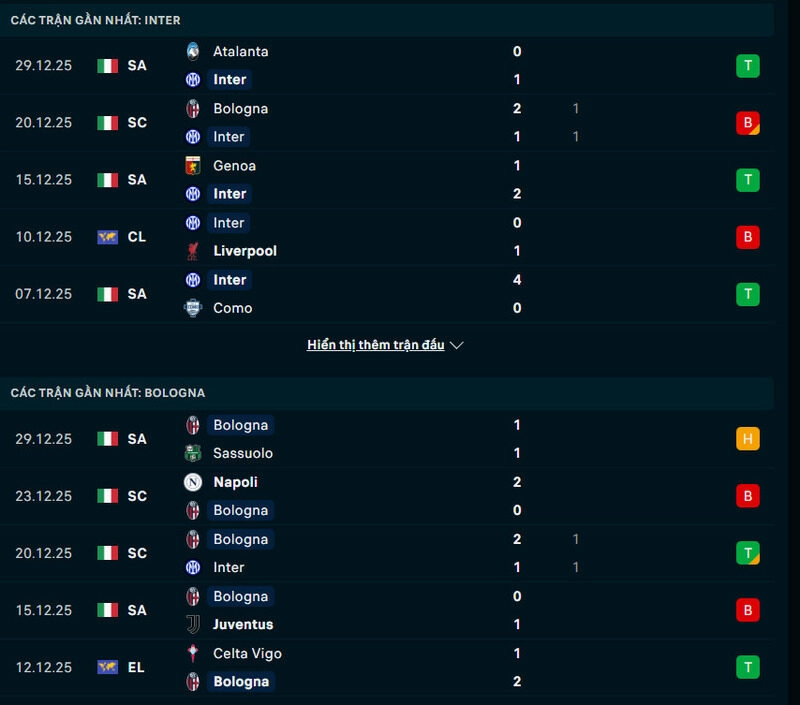
Task: Click the Atalanta club crest icon
Action: (x=196, y=51)
